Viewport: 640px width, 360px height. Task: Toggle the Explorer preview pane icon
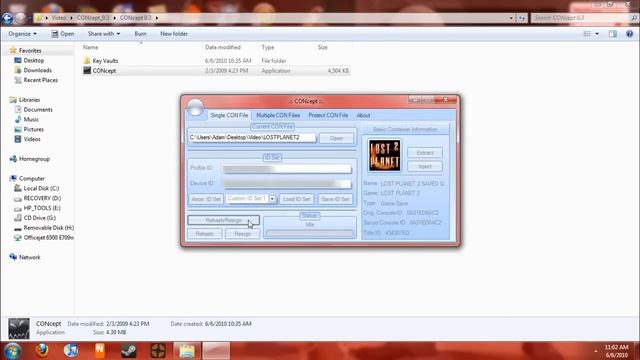click(x=613, y=34)
